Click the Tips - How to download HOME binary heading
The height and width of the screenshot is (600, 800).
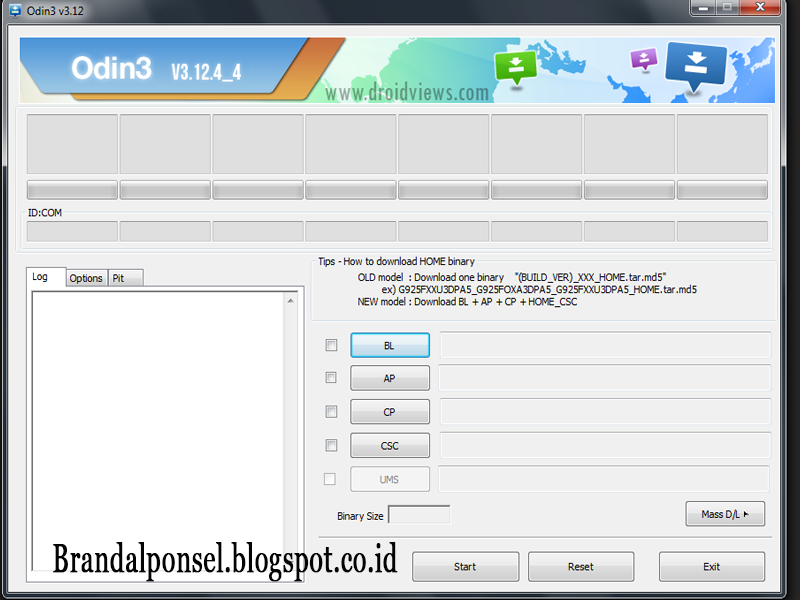(396, 261)
